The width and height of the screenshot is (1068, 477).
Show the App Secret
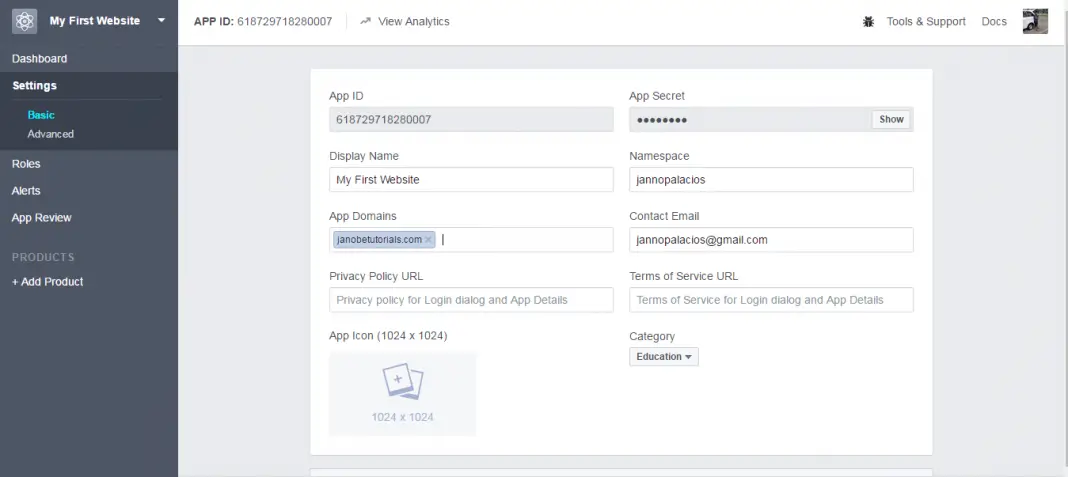coord(891,120)
